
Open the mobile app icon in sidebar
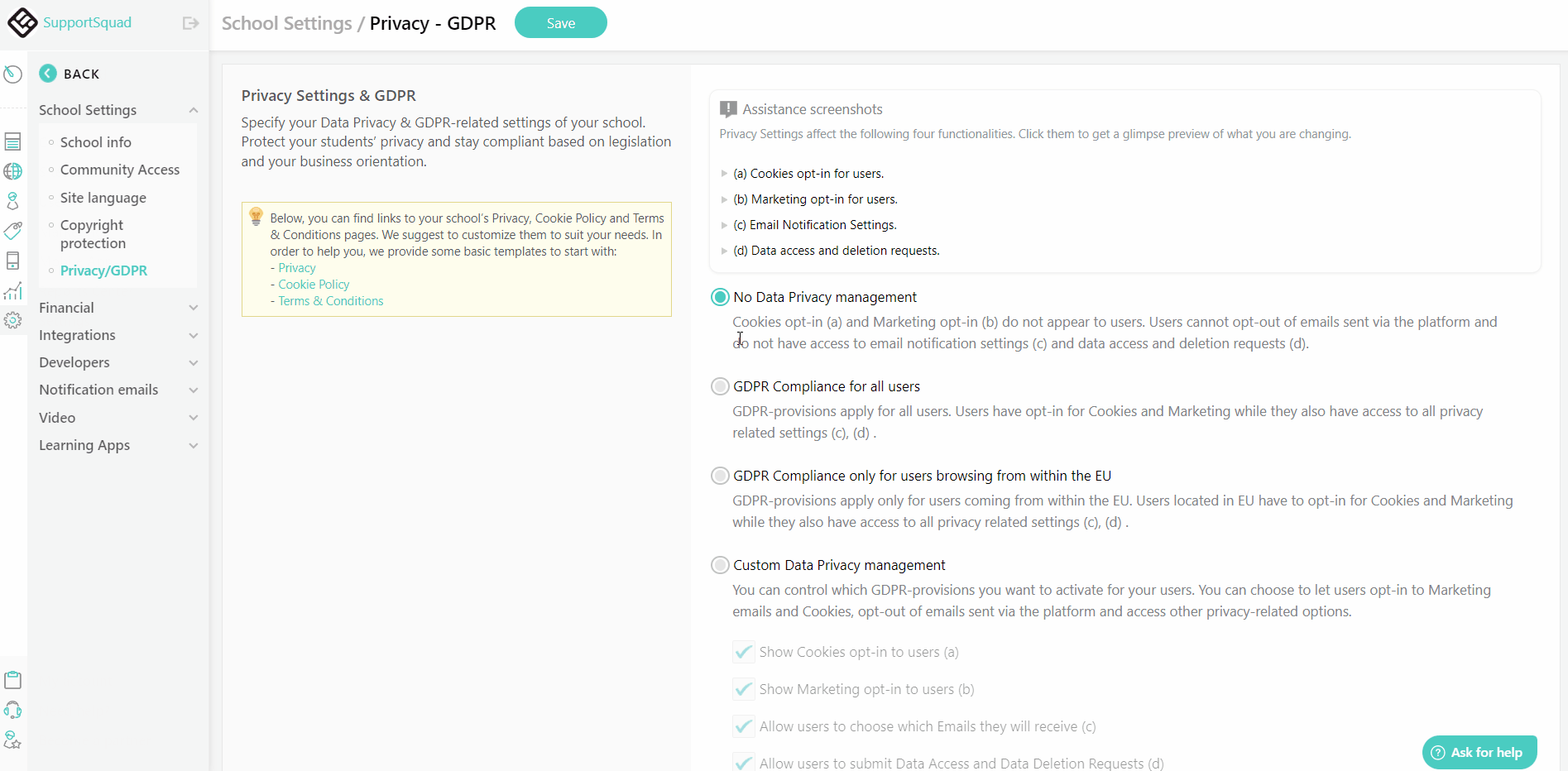pos(12,261)
